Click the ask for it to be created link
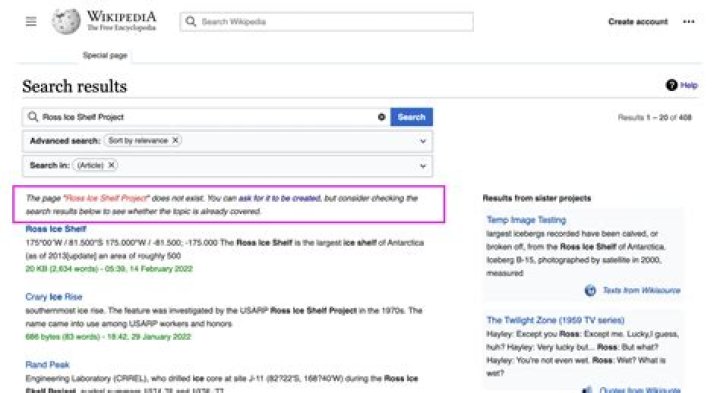 pos(279,198)
